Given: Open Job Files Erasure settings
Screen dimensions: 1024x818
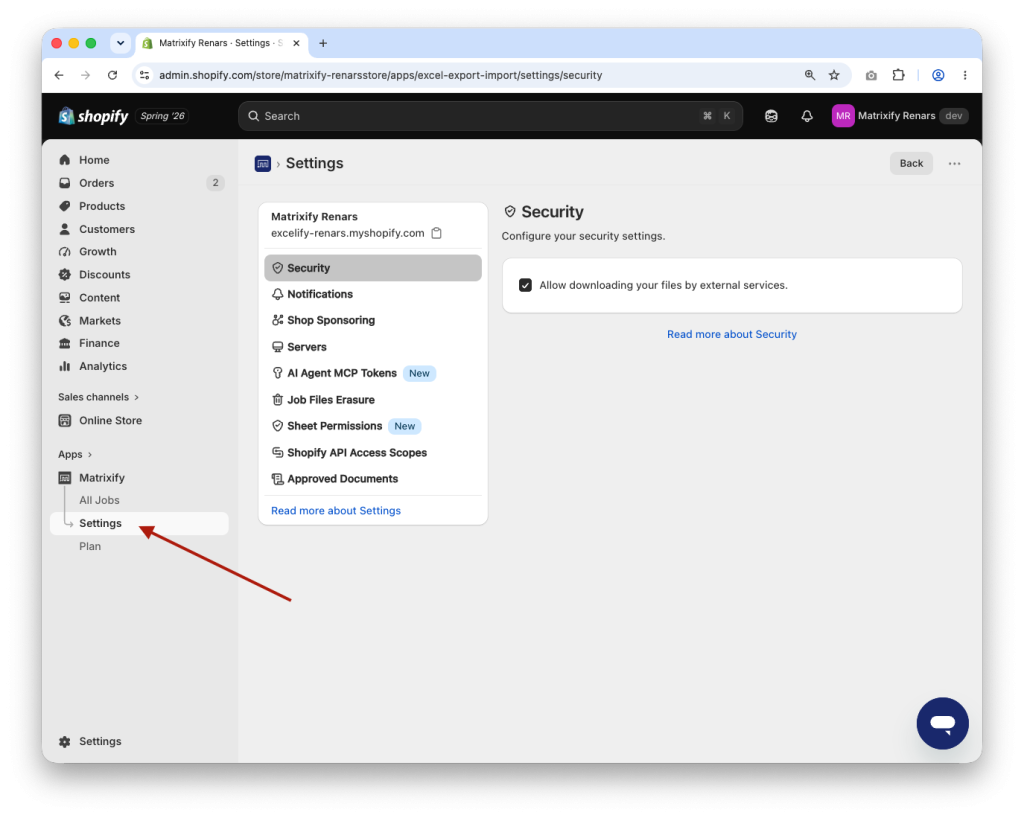Looking at the screenshot, I should click(373, 400).
